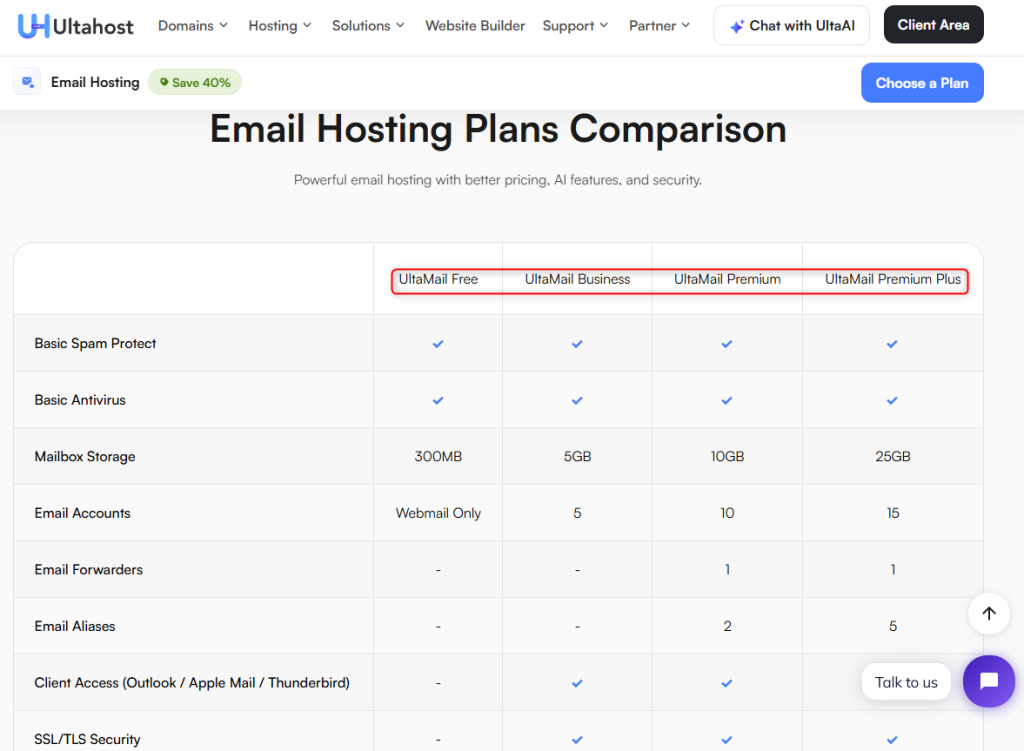The image size is (1024, 751).
Task: Click Basic Antivirus checkmark for UltaMail Premium Plus
Action: [x=892, y=400]
